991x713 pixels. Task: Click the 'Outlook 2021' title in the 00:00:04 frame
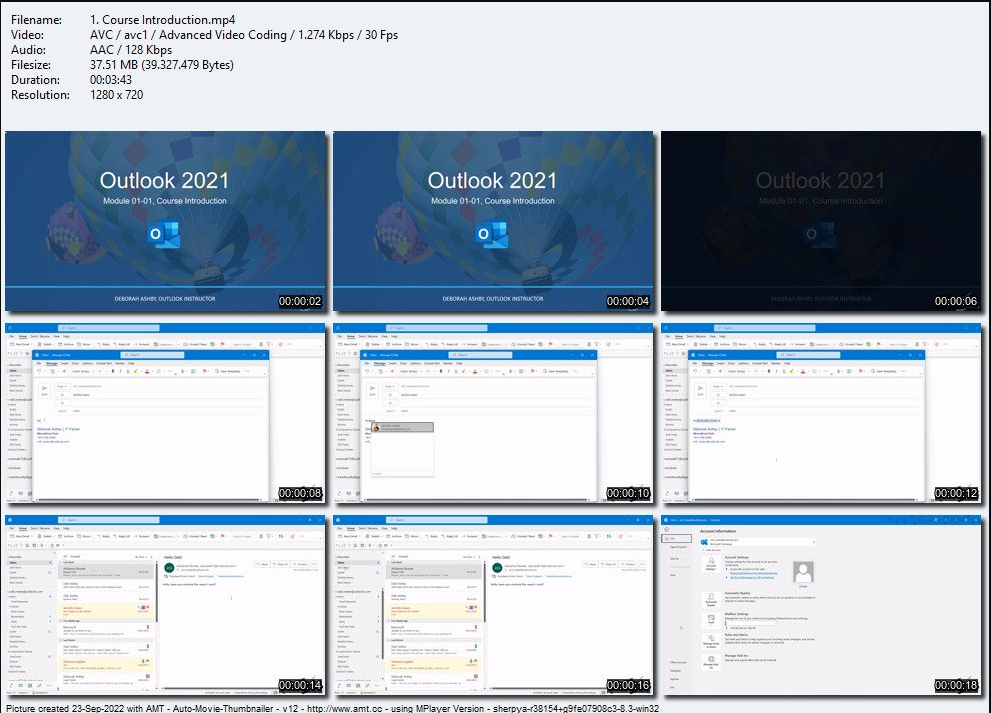click(492, 181)
